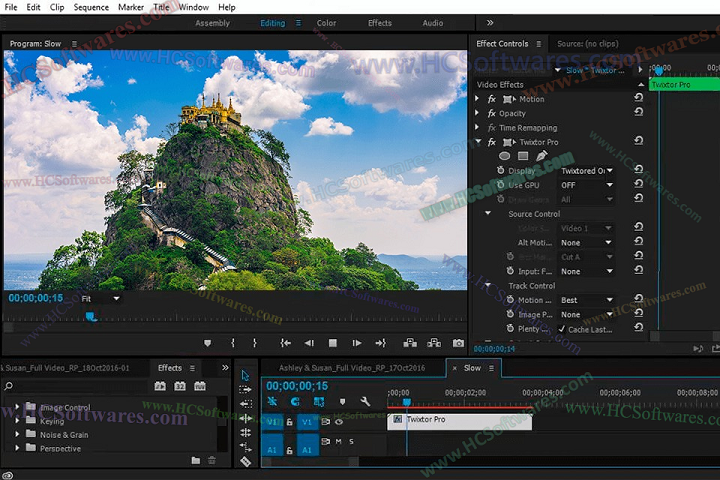Click the Export Frame camera icon
Viewport: 720px width, 480px height.
[x=458, y=343]
